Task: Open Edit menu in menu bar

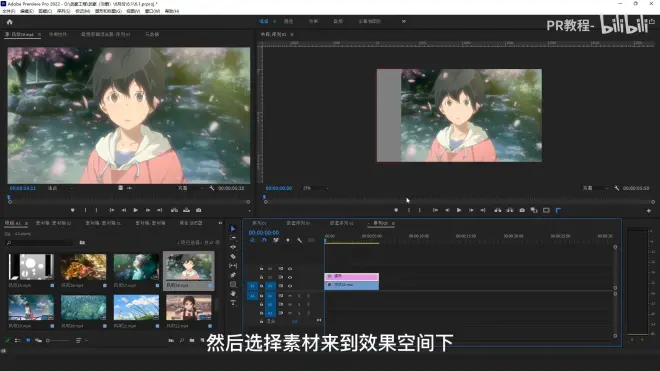Action: point(27,11)
